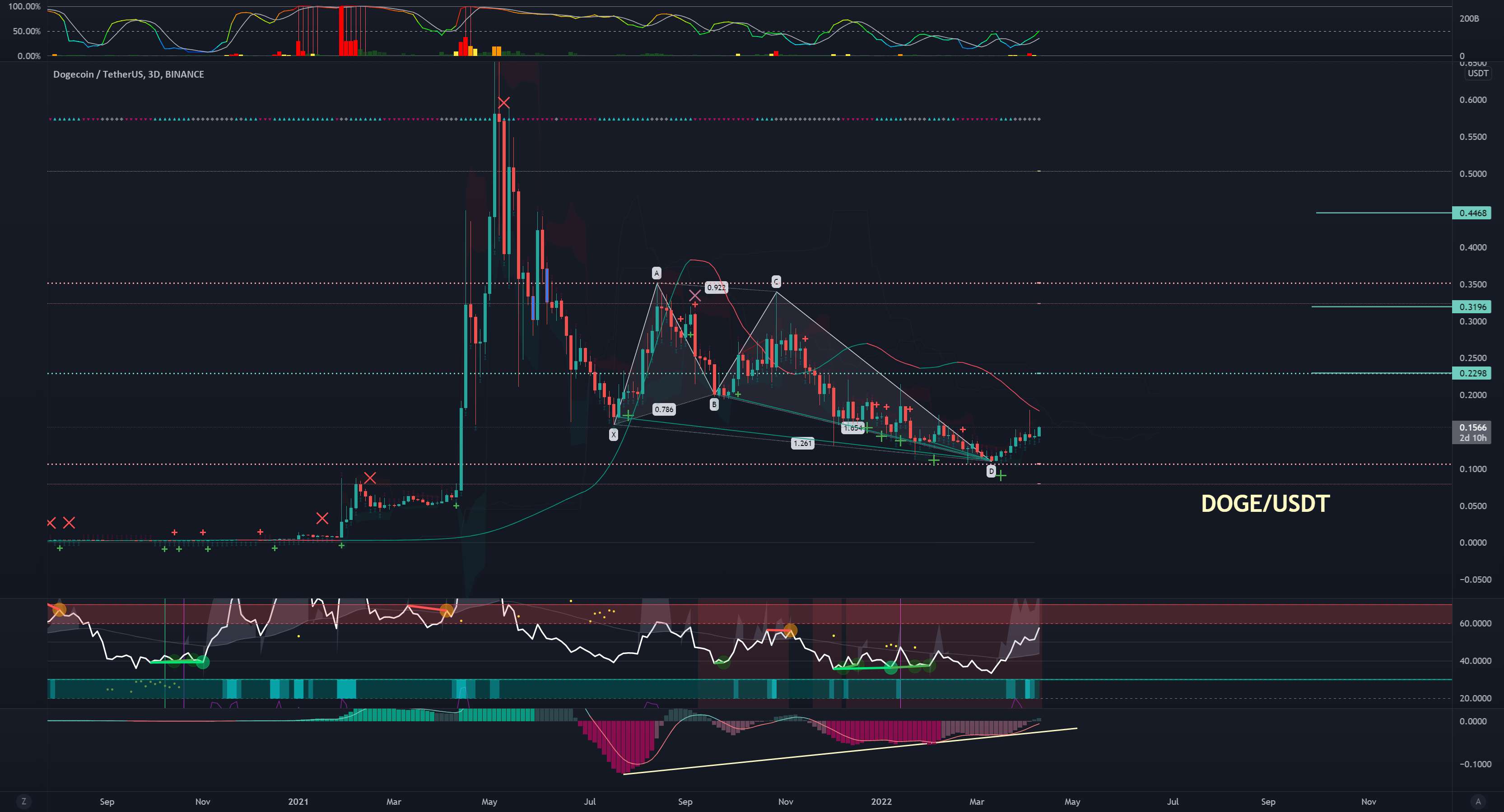Click the 0.6000 price axis label
This screenshot has height=812, width=1504.
tap(1472, 100)
